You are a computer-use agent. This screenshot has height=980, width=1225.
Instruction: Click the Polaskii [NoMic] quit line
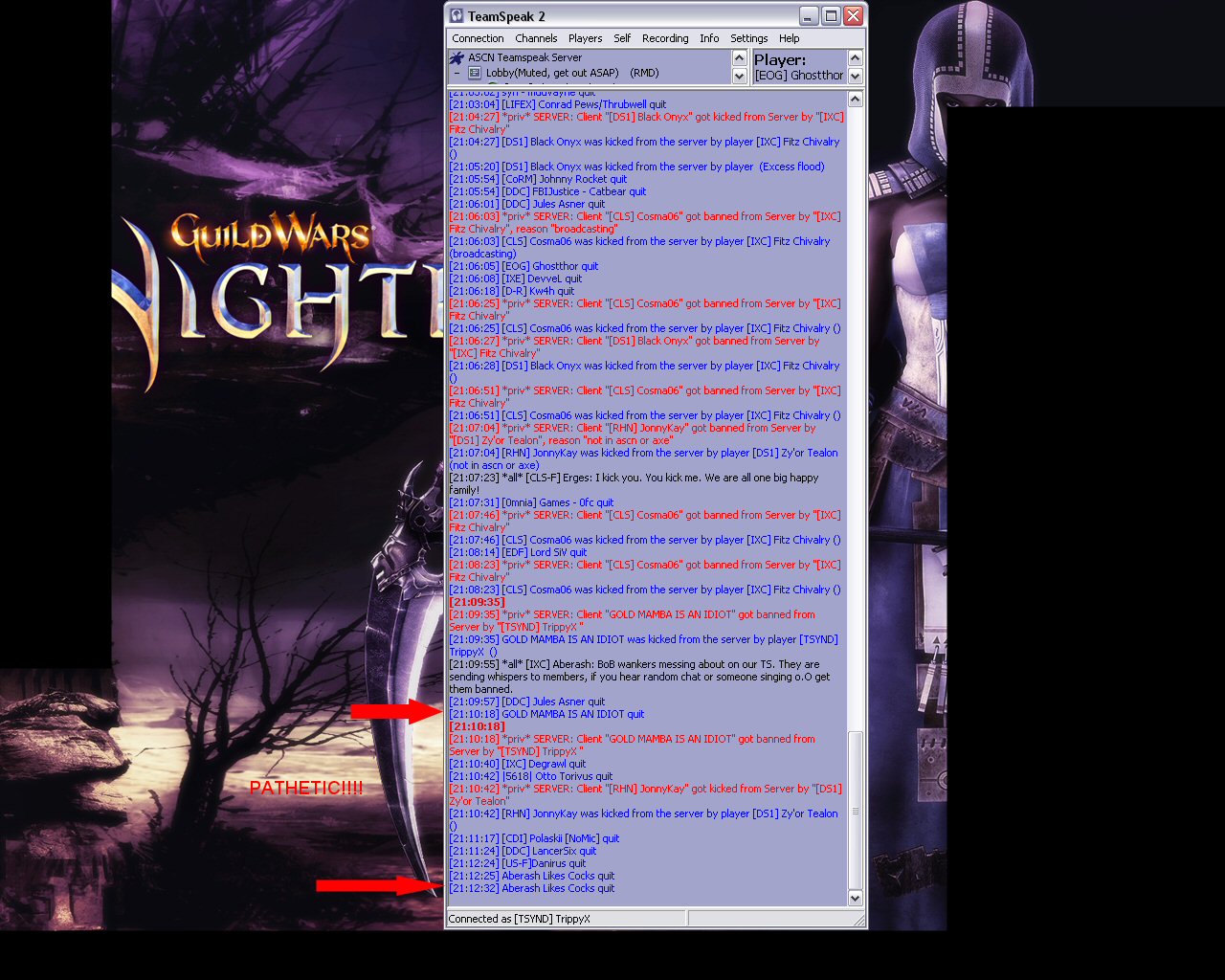pyautogui.click(x=534, y=838)
